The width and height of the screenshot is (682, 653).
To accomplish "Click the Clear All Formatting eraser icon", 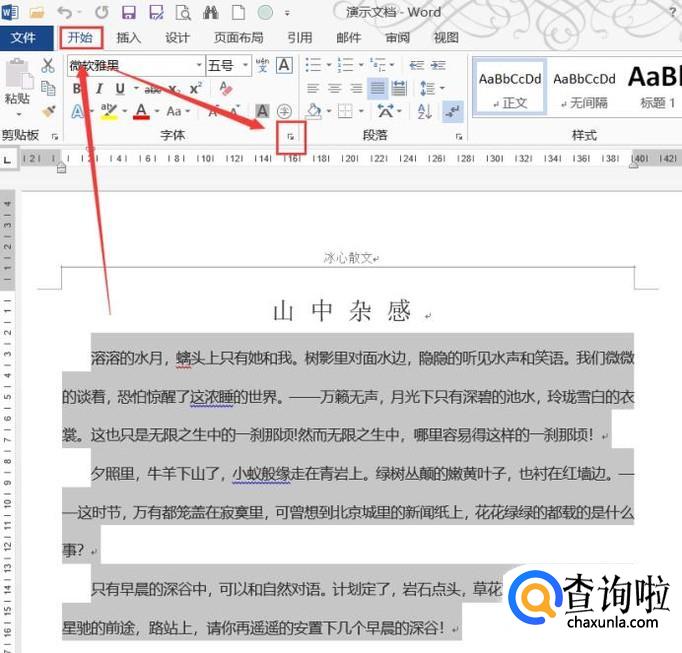I will [225, 89].
